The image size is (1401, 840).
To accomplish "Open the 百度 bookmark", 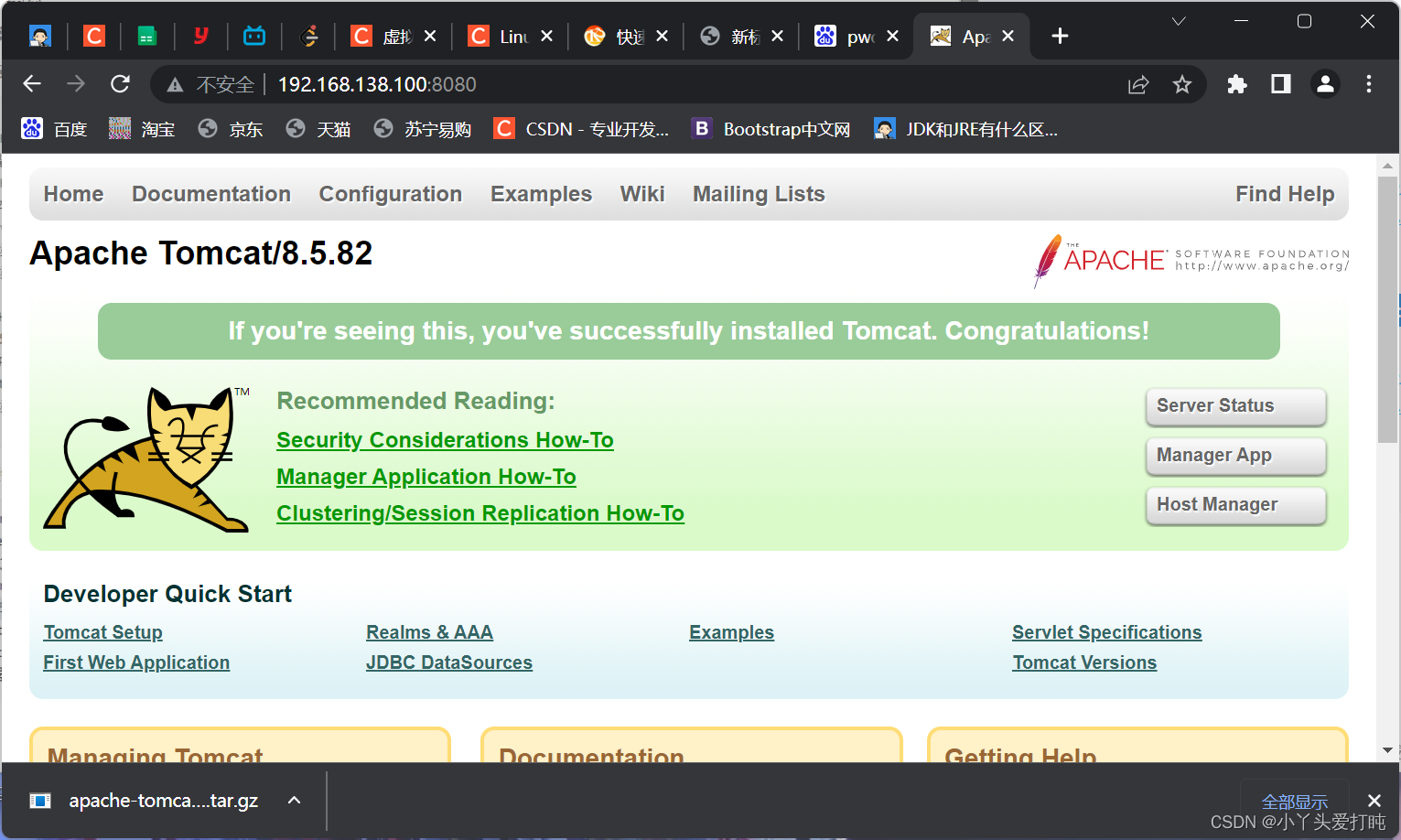I will (x=54, y=129).
